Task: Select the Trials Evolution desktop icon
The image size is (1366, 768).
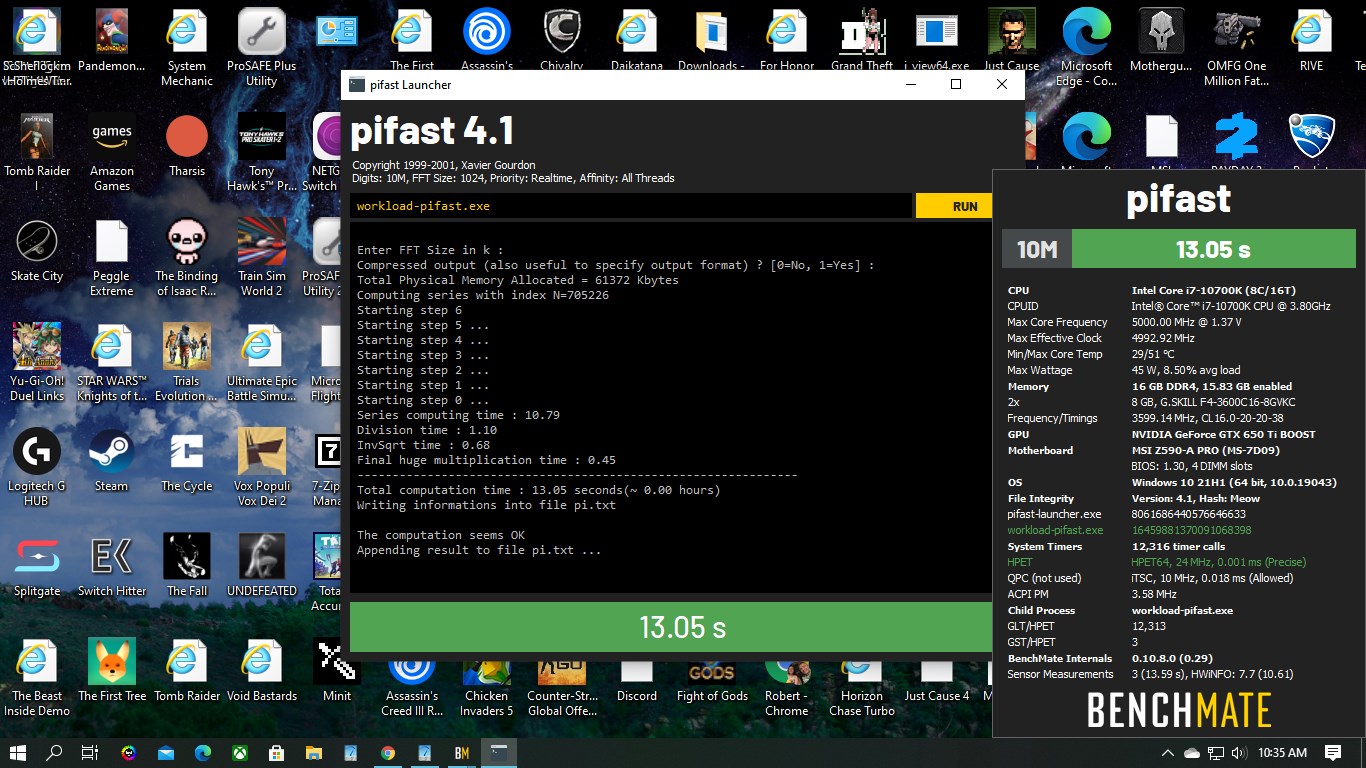Action: point(187,362)
